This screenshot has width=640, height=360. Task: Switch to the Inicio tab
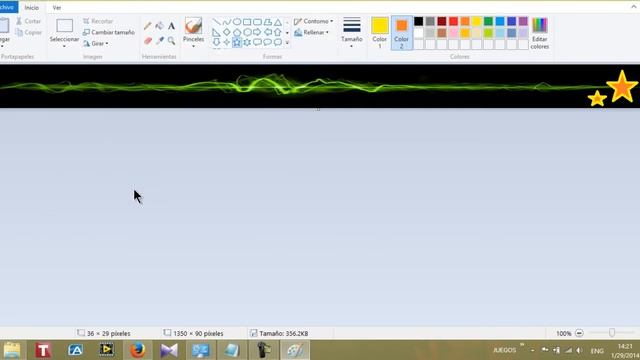point(31,8)
